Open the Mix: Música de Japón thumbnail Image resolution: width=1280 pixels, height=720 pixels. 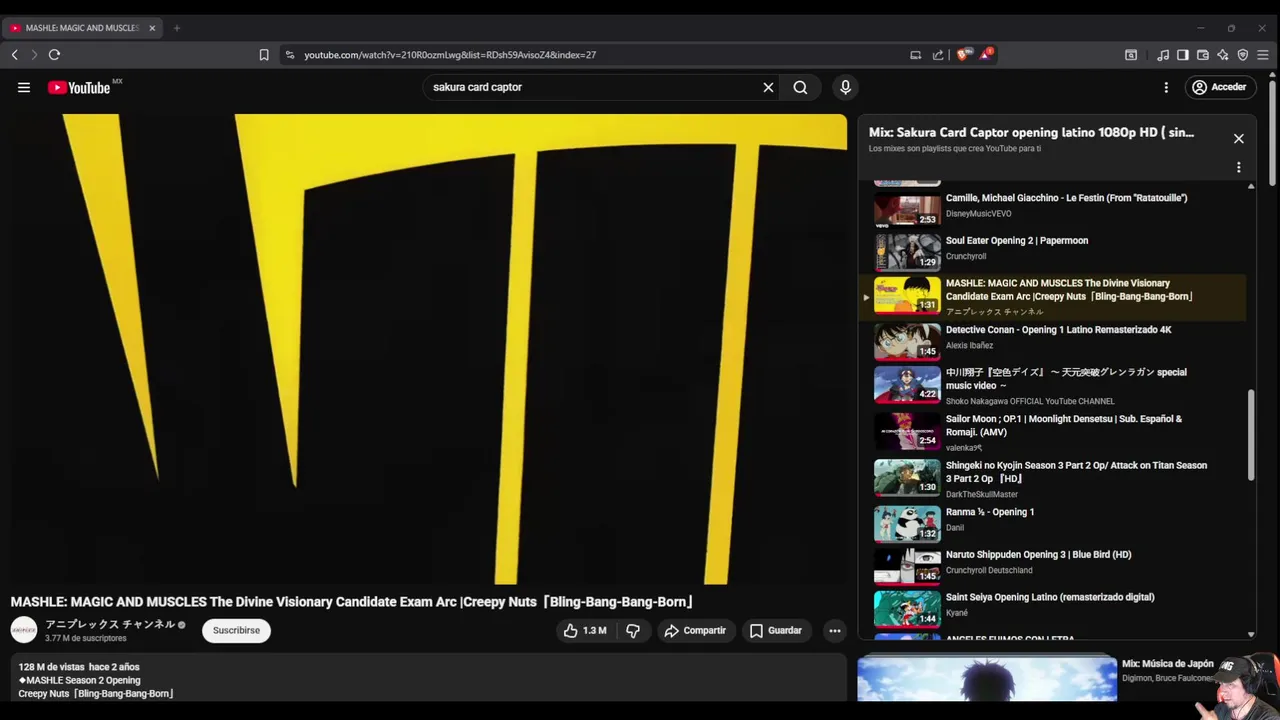point(987,678)
